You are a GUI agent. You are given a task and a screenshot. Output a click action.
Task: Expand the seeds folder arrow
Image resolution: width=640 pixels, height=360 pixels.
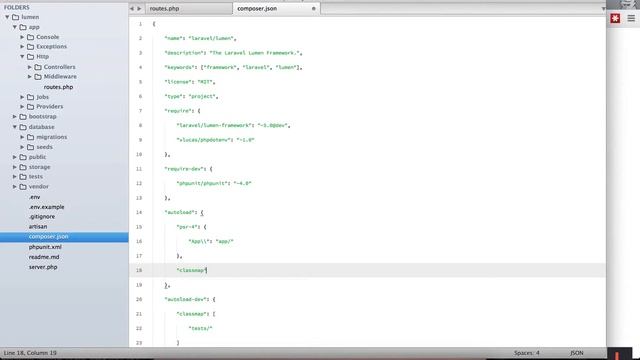coord(22,147)
